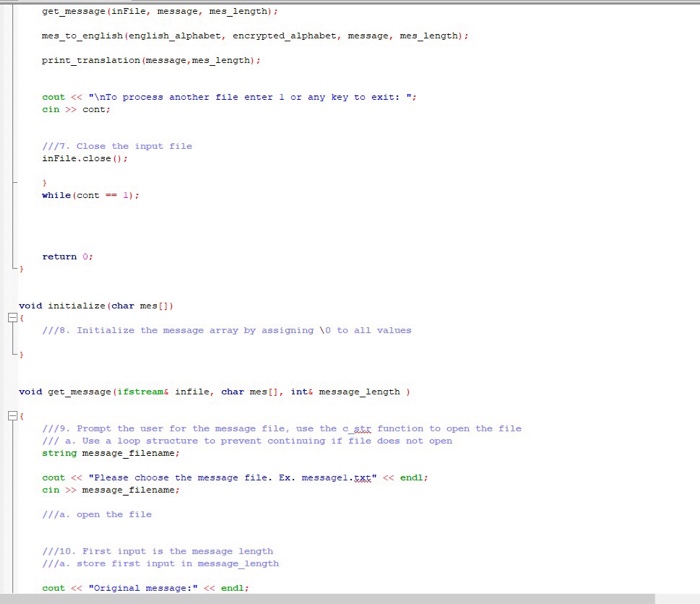Click the "Please choose the message file" cout line
The height and width of the screenshot is (604, 700).
(235, 478)
